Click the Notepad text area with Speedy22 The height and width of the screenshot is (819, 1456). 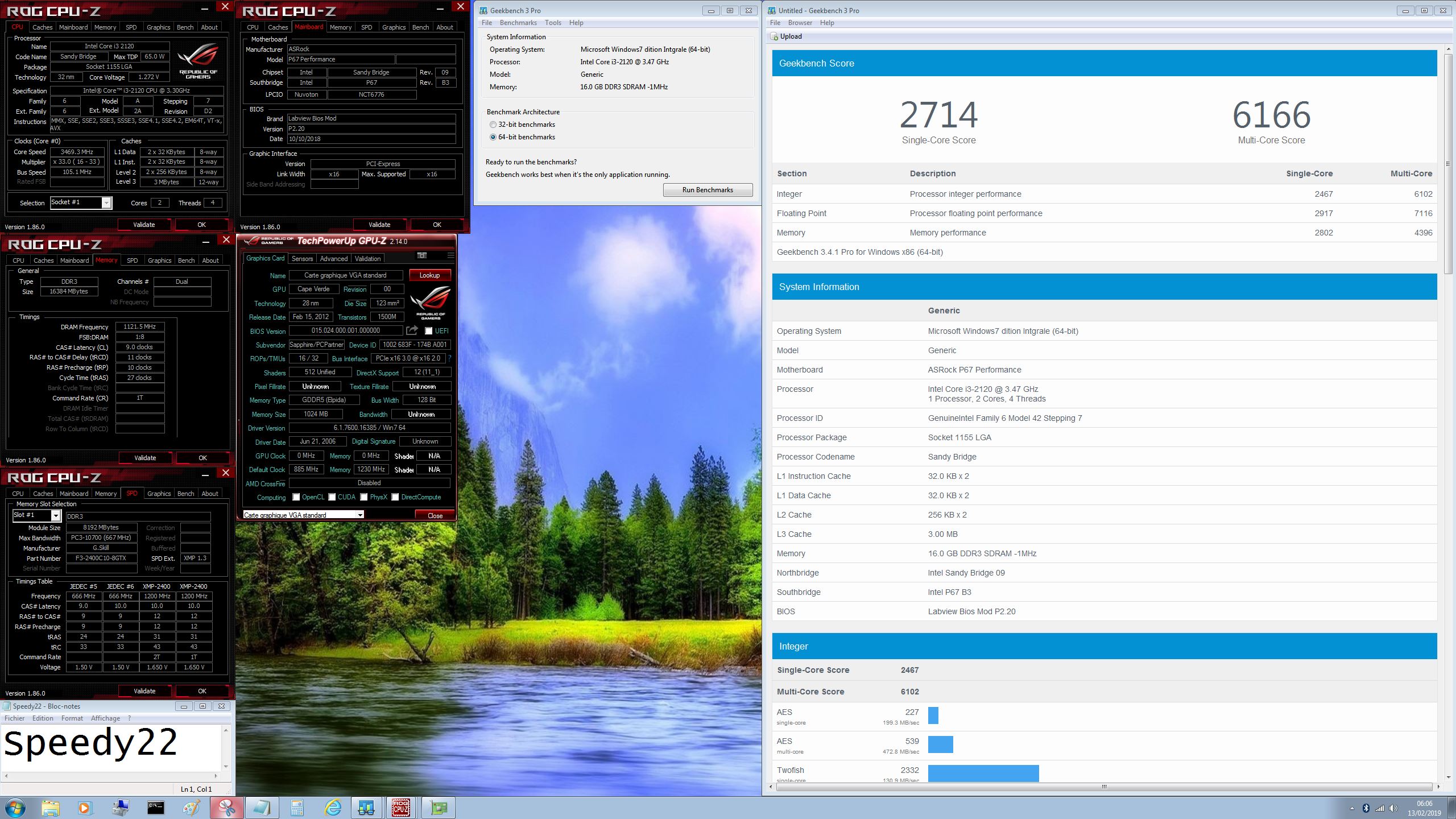pyautogui.click(x=111, y=748)
